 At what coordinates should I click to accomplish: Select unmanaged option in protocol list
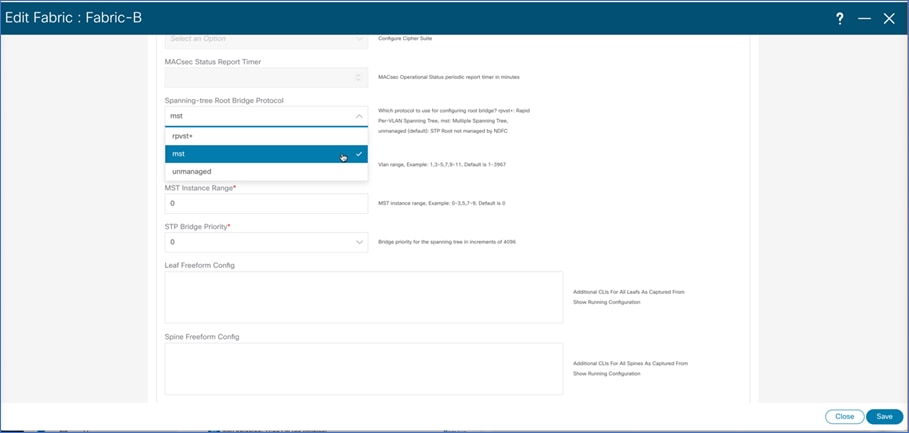(x=266, y=172)
